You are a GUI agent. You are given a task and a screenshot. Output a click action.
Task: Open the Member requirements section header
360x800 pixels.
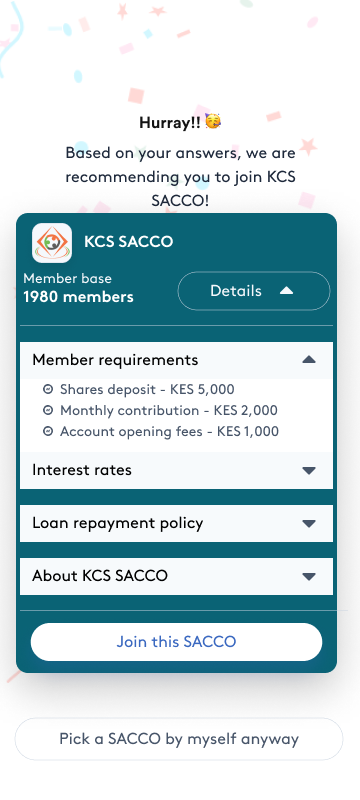click(x=176, y=360)
